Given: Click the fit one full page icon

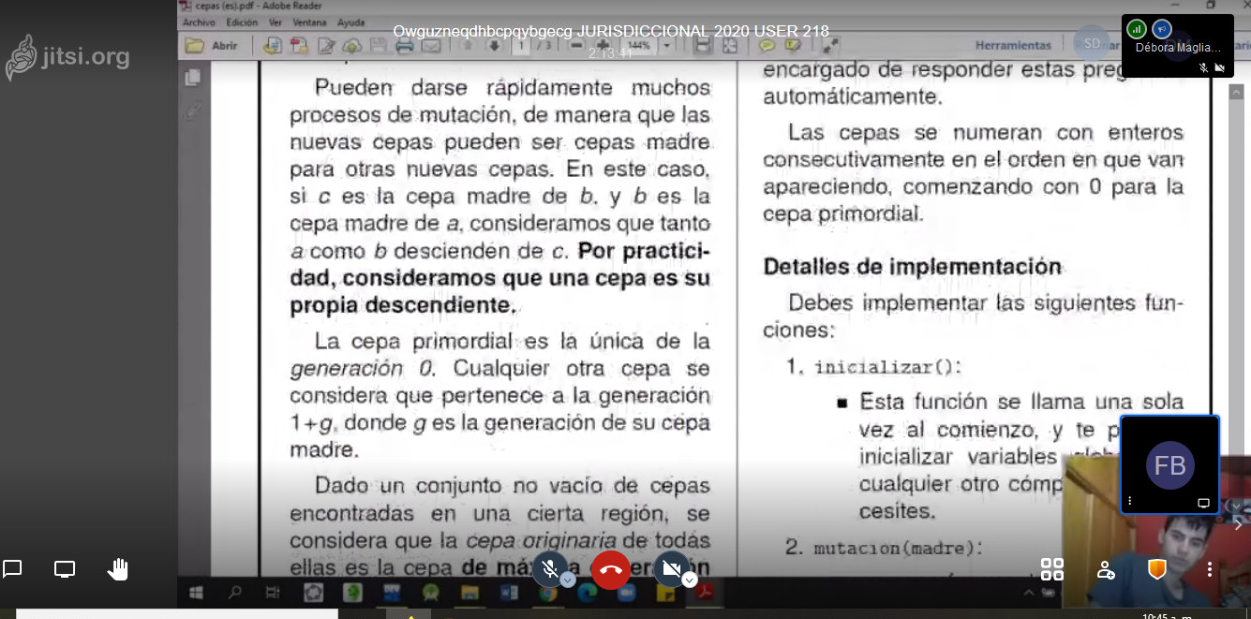Looking at the screenshot, I should pos(730,45).
